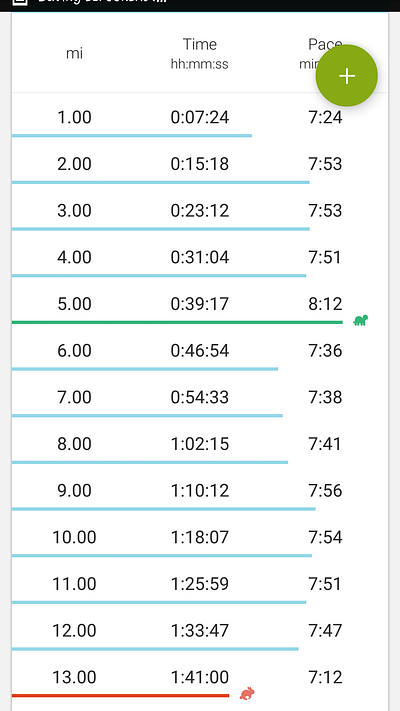
Task: Tap the 8:12 pace value
Action: (325, 304)
